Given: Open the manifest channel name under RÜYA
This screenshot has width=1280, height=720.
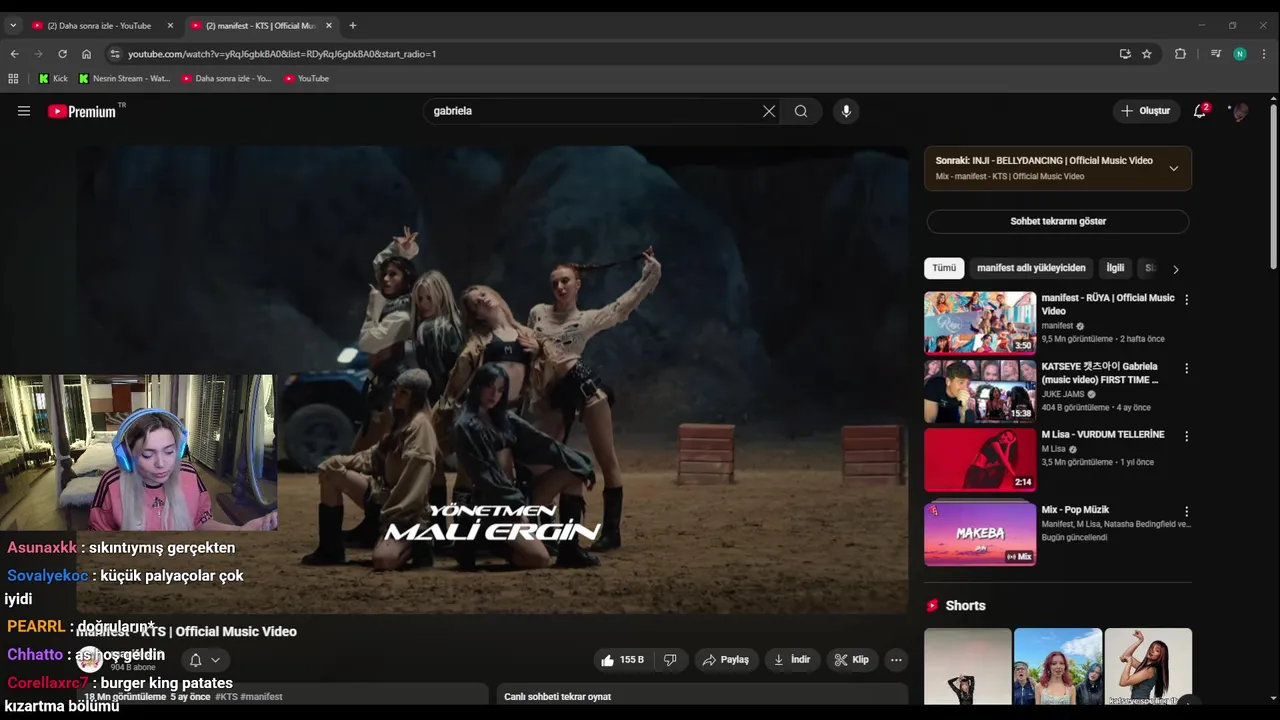Looking at the screenshot, I should coord(1057,326).
